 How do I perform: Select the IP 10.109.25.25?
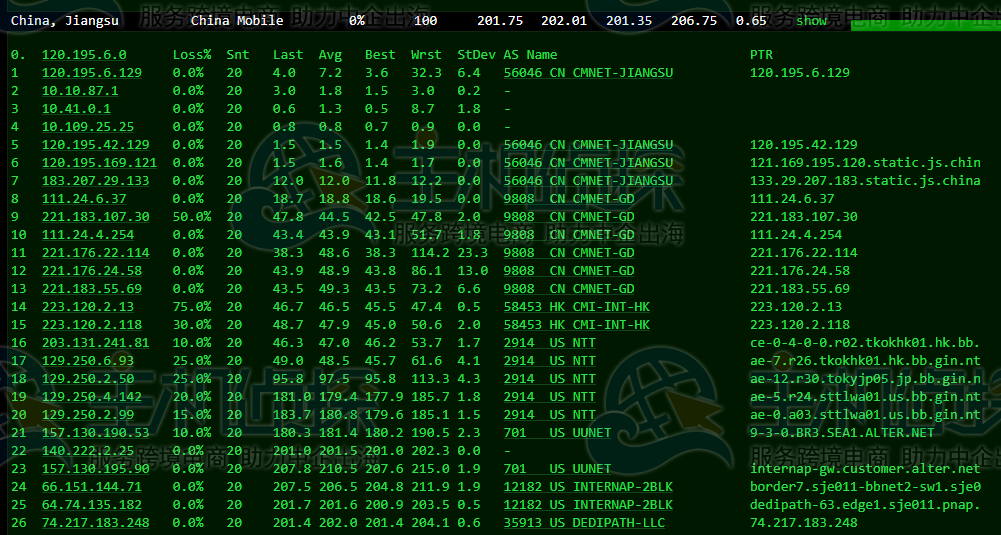pos(88,126)
